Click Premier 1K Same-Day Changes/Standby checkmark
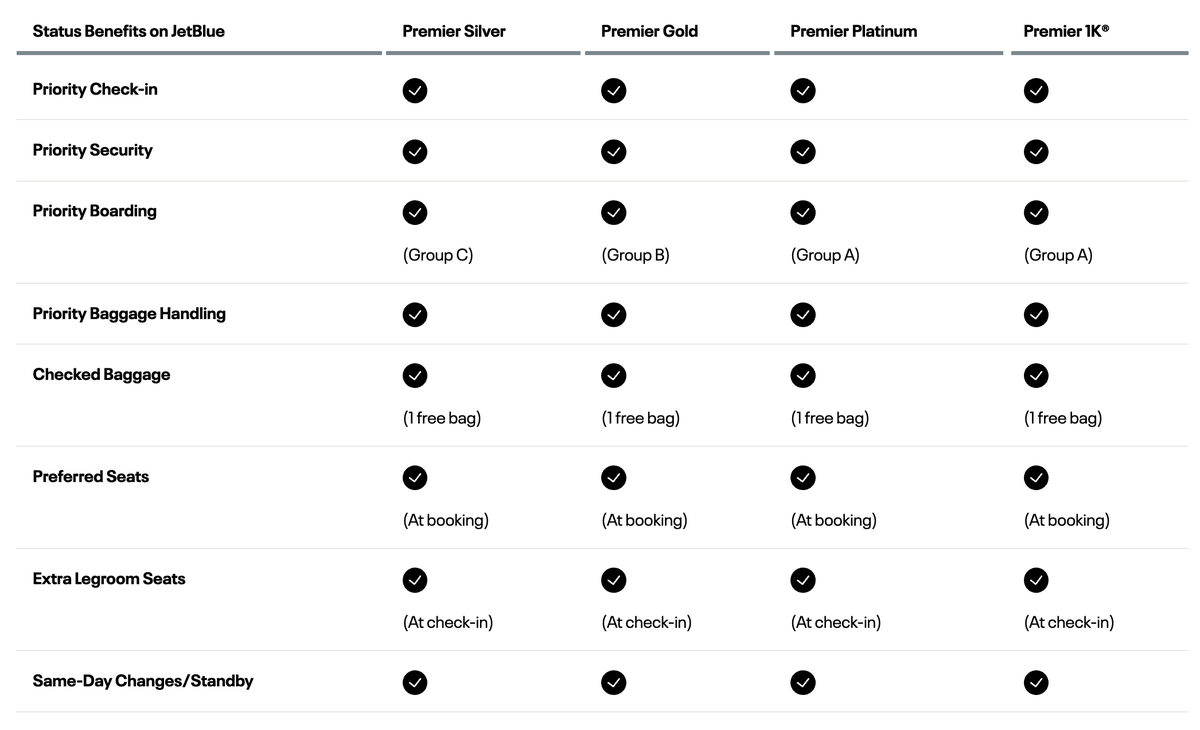The height and width of the screenshot is (730, 1200). 1036,682
